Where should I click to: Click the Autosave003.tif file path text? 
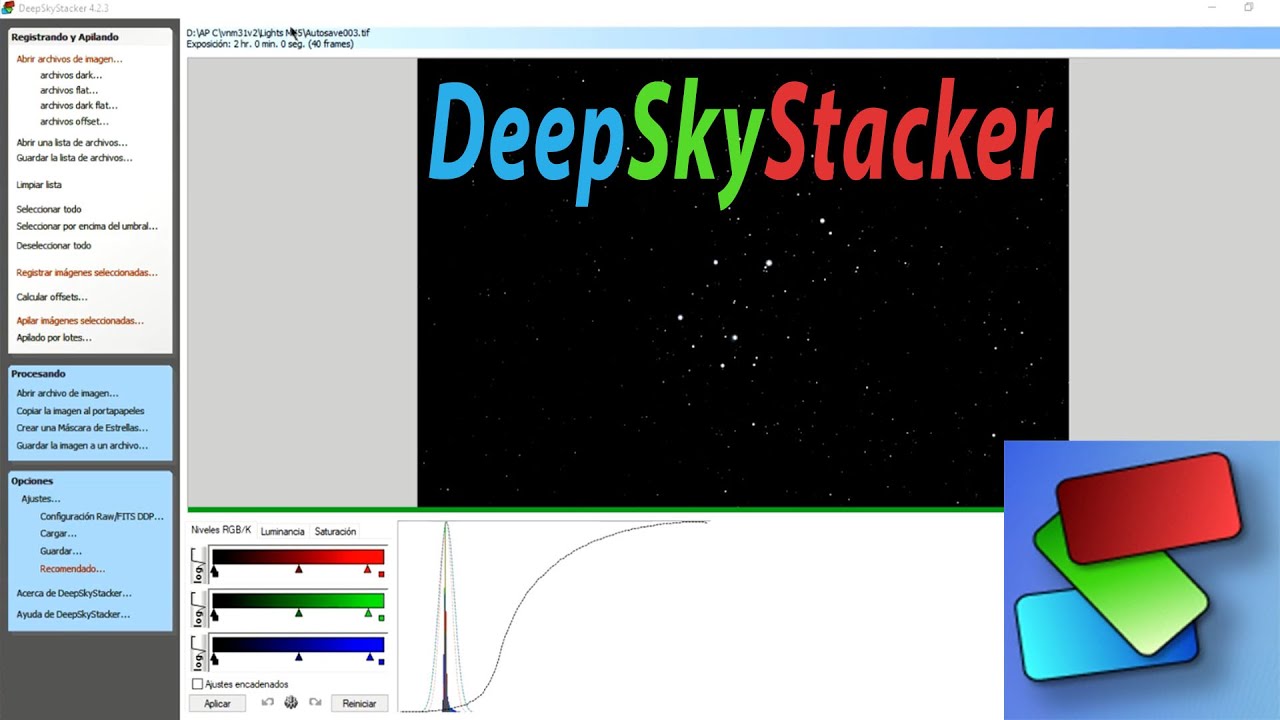coord(278,32)
